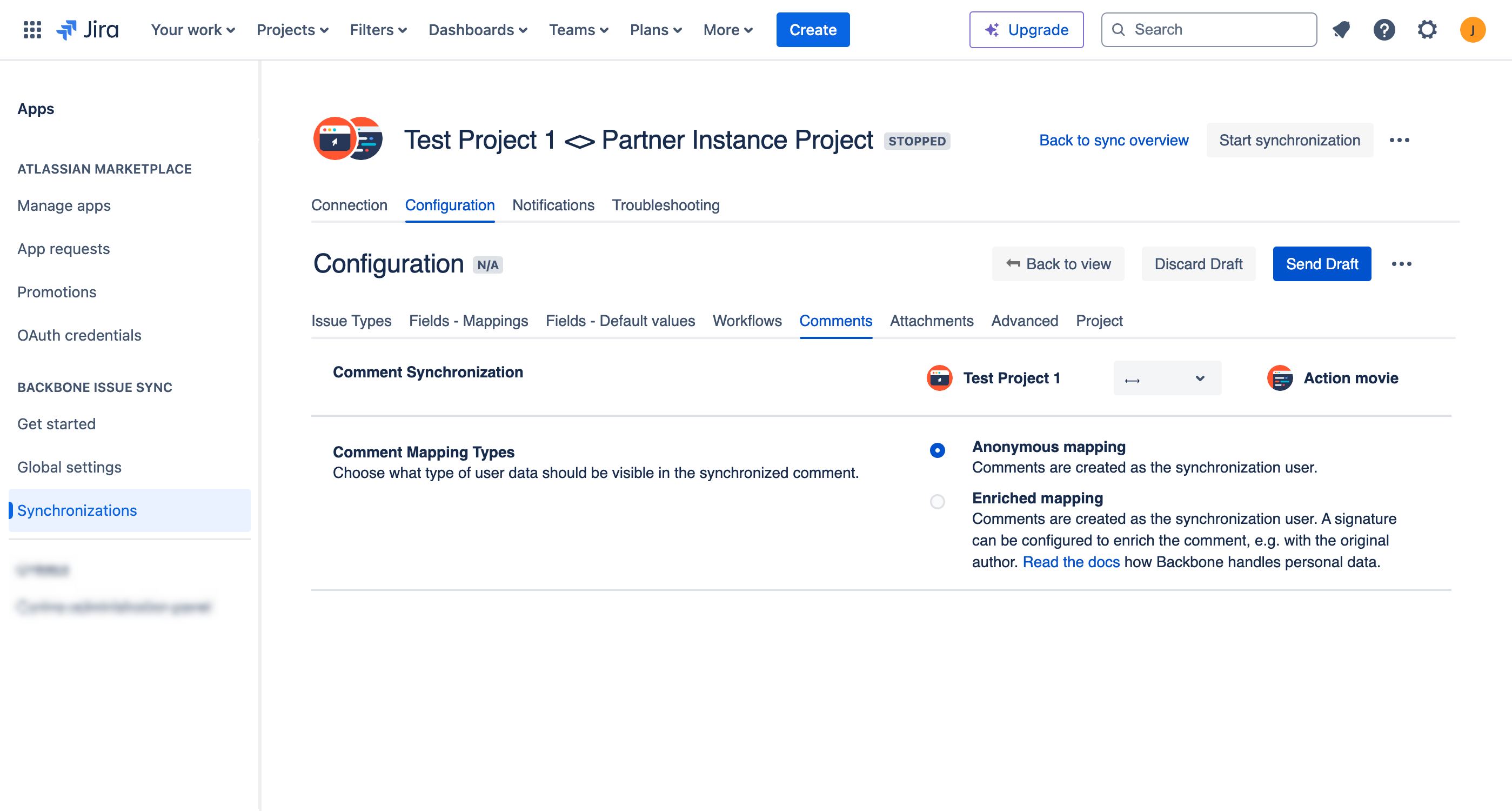Open the app switcher grid icon
The image size is (1512, 811).
coord(32,29)
